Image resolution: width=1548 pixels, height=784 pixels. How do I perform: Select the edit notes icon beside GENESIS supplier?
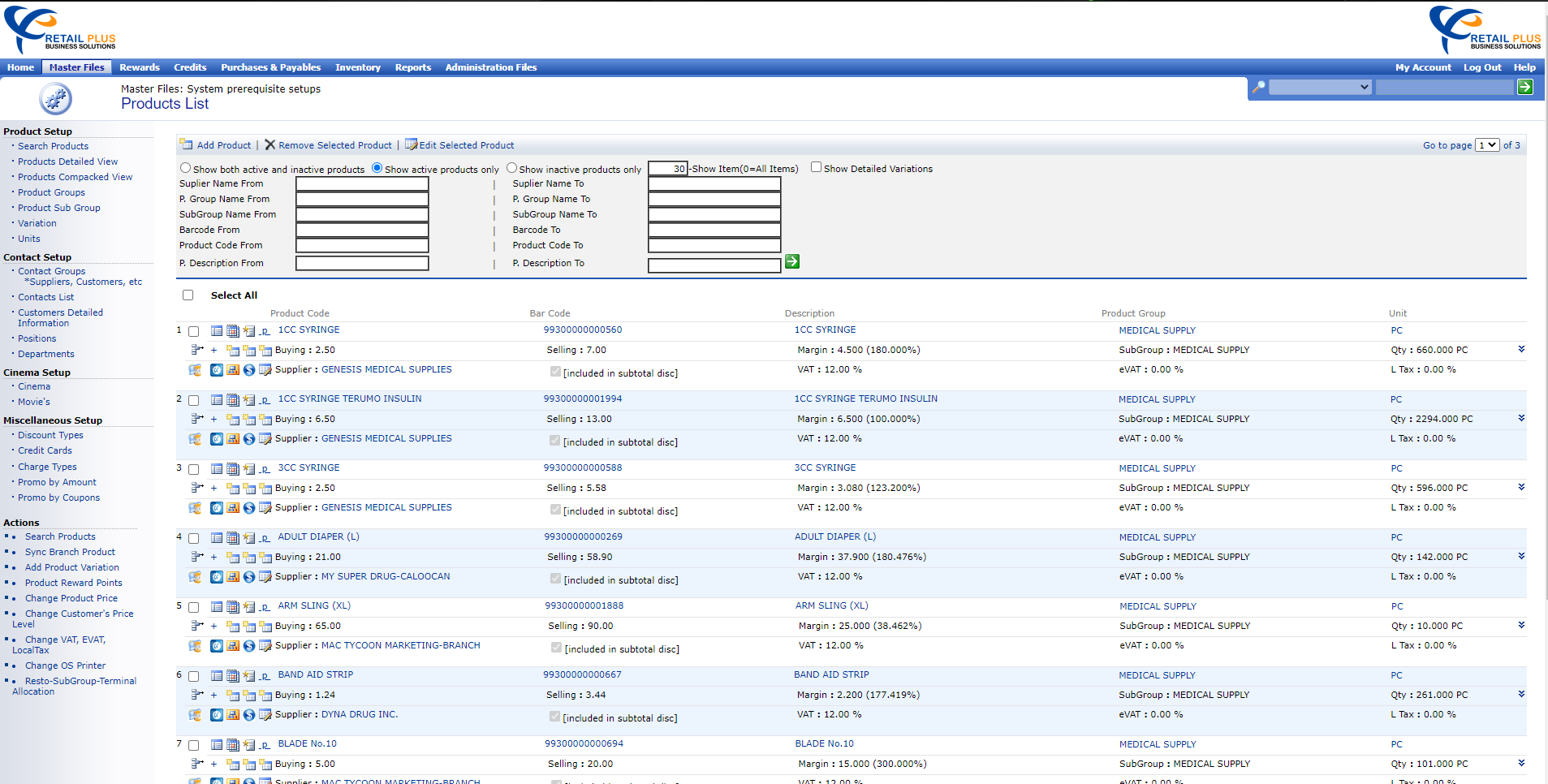(x=265, y=369)
